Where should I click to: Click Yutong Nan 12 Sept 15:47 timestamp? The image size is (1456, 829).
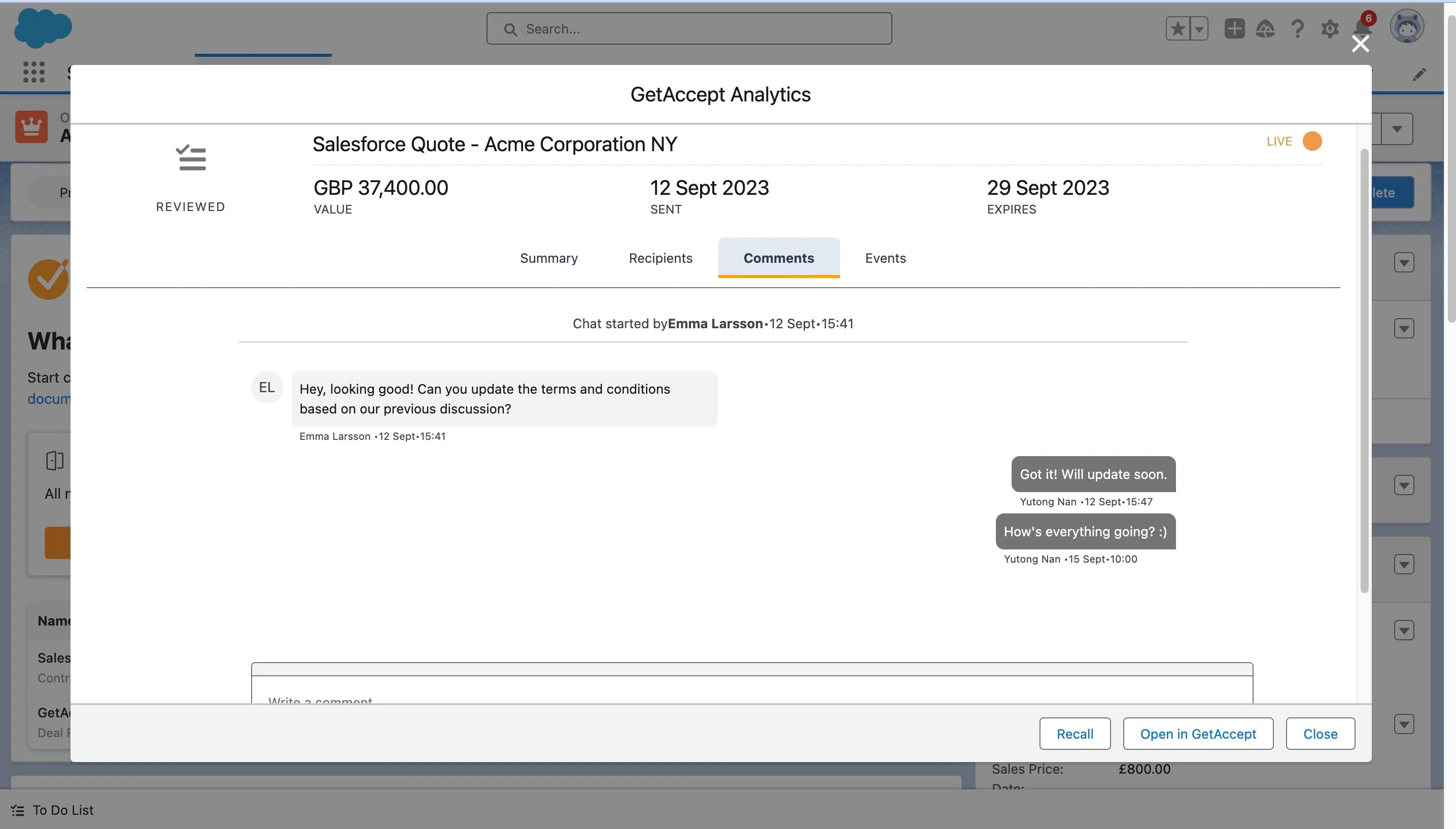1086,502
